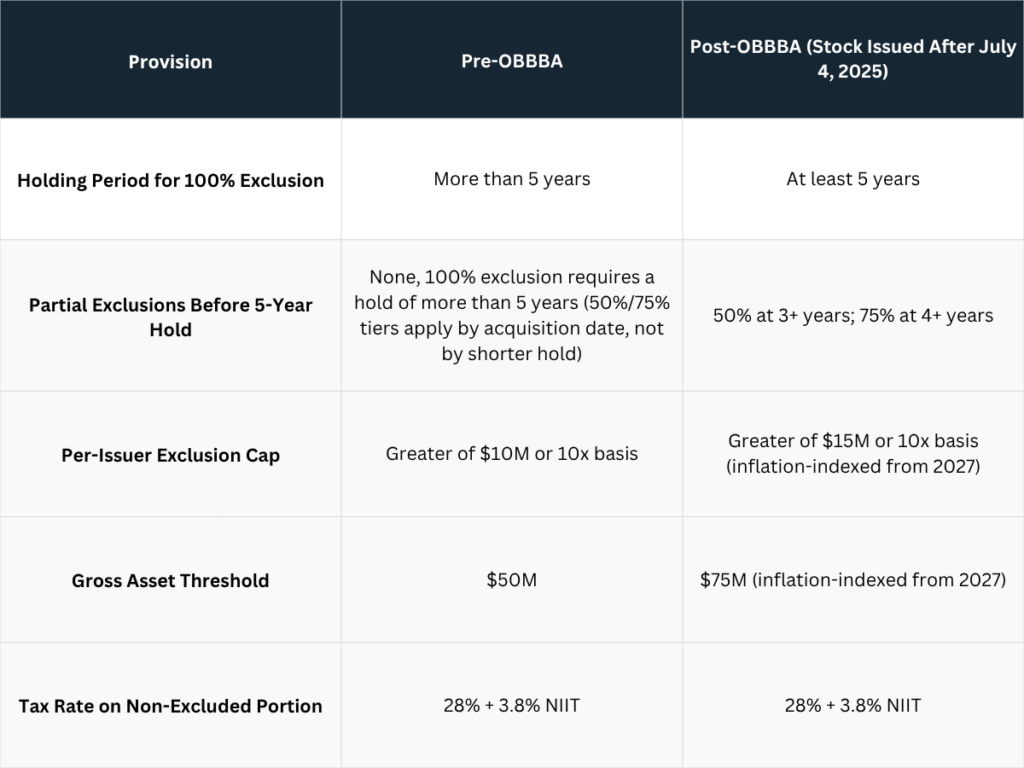The width and height of the screenshot is (1024, 768).
Task: Select the Holding Period for 100% Exclusion label
Action: tap(170, 180)
